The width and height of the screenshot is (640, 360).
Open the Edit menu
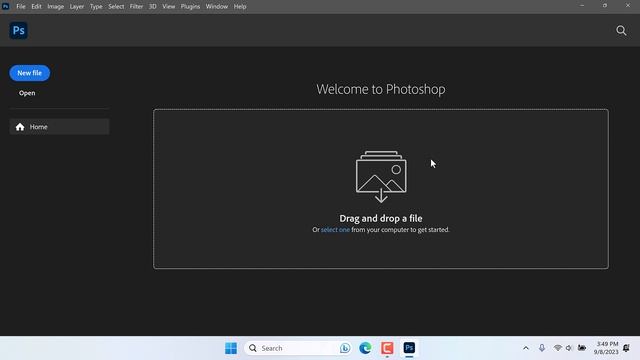tap(36, 7)
